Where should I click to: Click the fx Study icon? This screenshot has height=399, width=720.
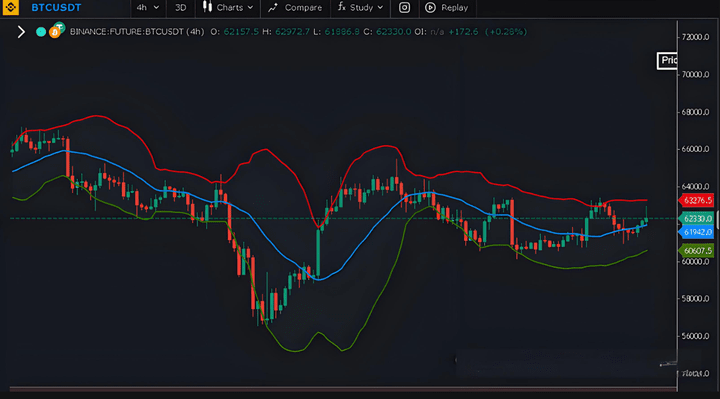tap(342, 6)
